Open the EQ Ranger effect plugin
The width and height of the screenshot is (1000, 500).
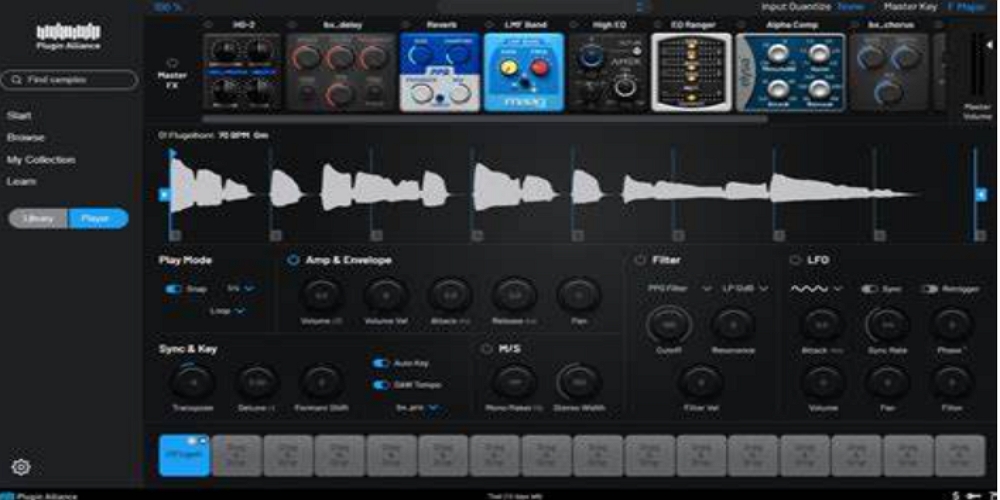691,72
